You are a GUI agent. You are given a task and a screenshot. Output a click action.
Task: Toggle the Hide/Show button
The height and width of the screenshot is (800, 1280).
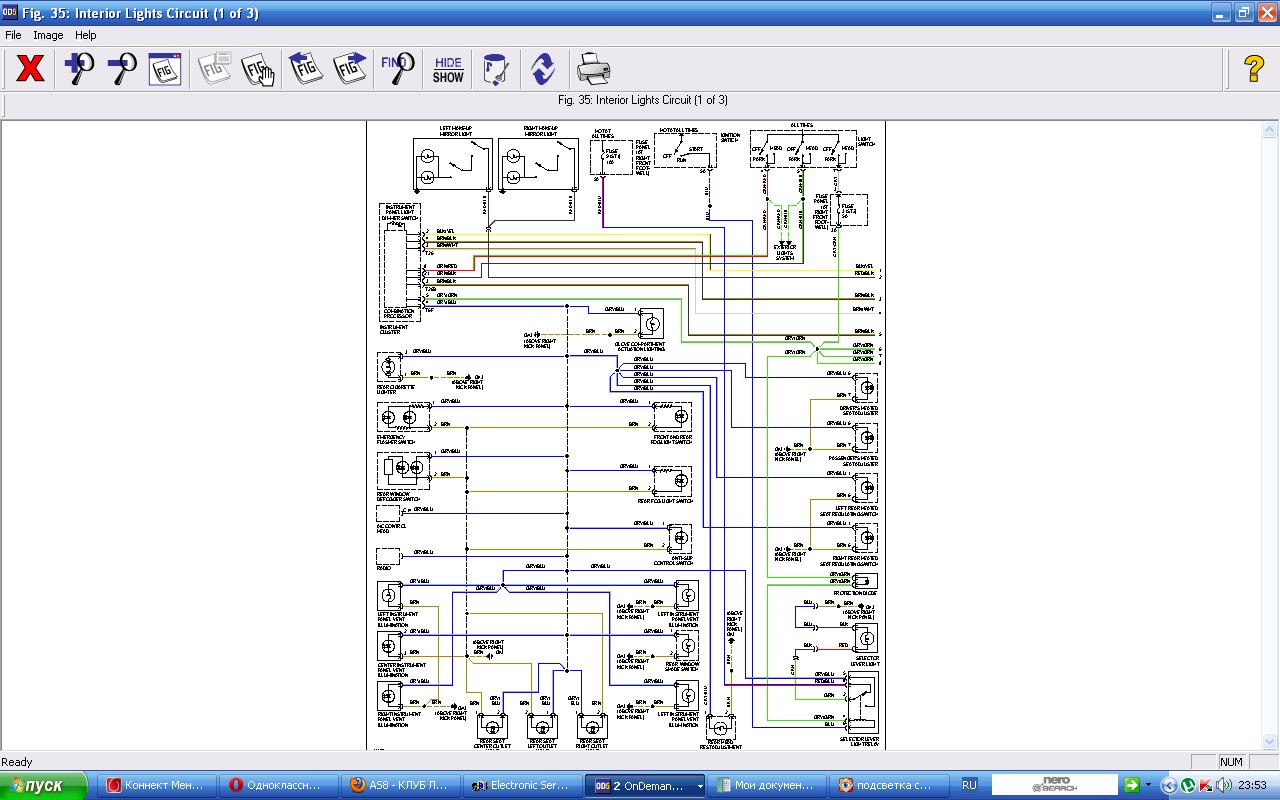point(448,69)
